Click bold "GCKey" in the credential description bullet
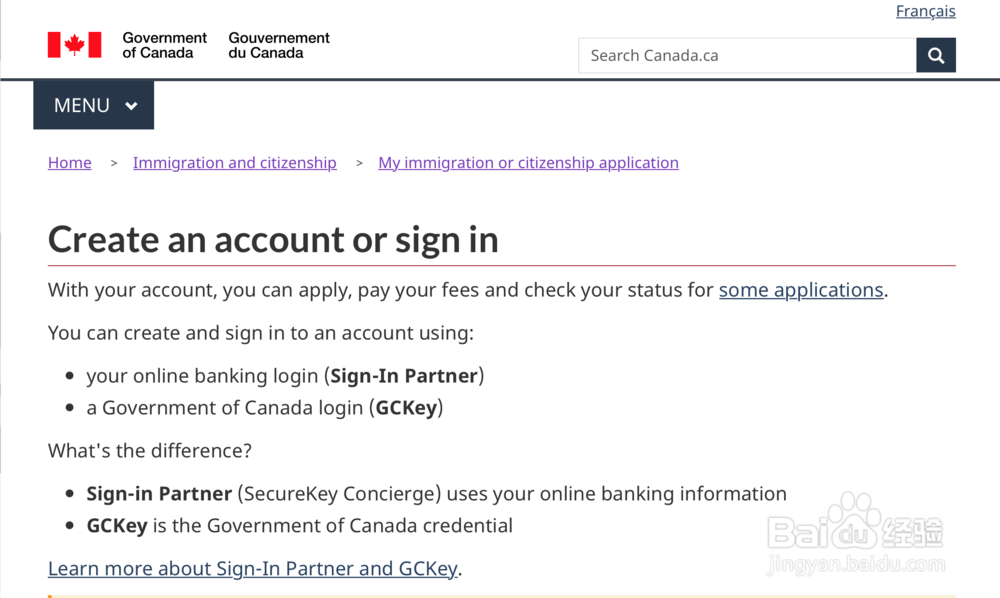This screenshot has width=1000, height=598. (117, 526)
